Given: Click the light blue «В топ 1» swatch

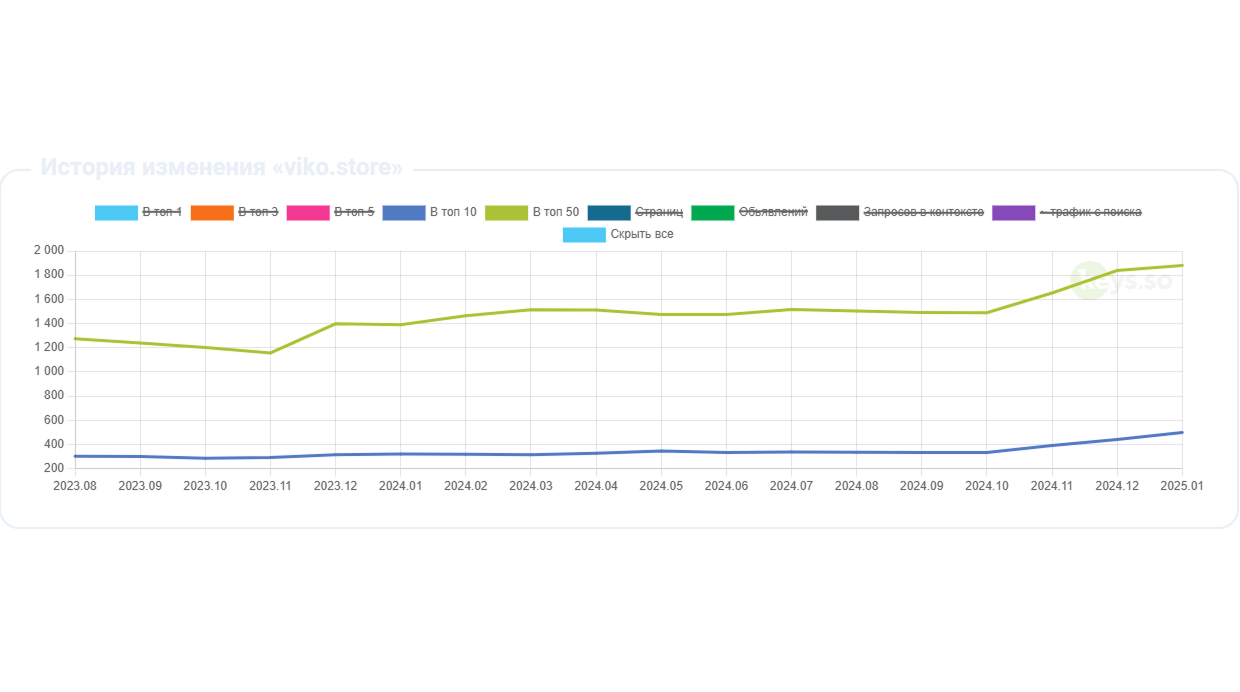Looking at the screenshot, I should coord(116,212).
